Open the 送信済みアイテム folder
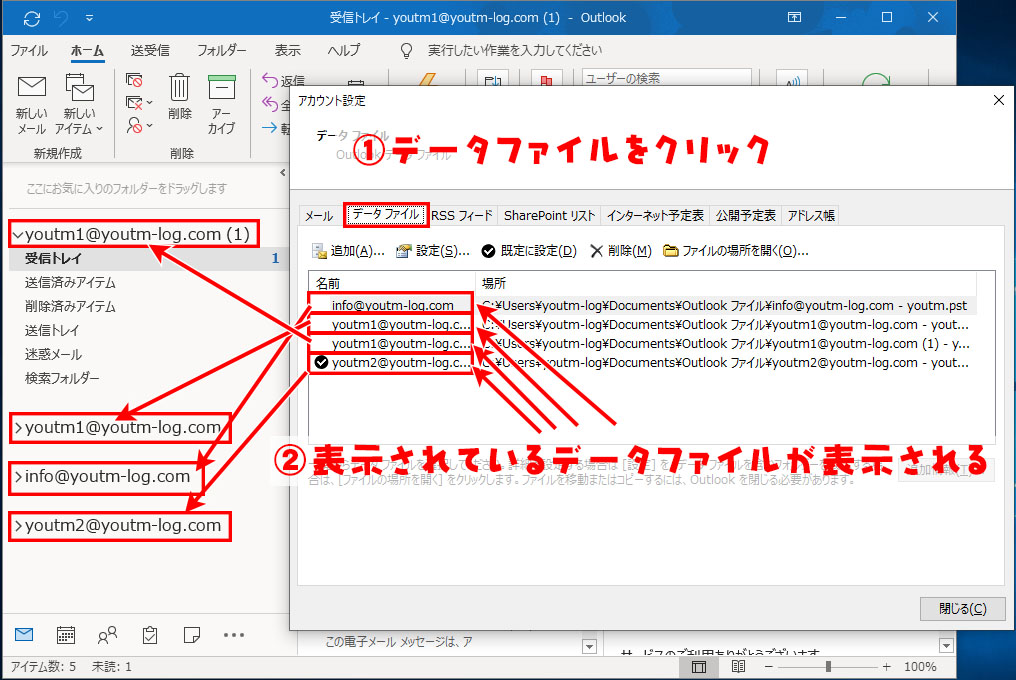This screenshot has width=1016, height=680. coord(70,283)
